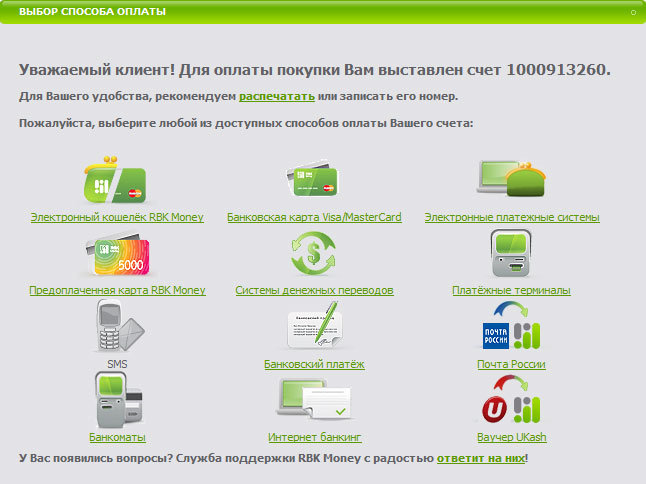The width and height of the screenshot is (646, 484).
Task: Click the invoice number 1000913260
Action: pos(556,70)
